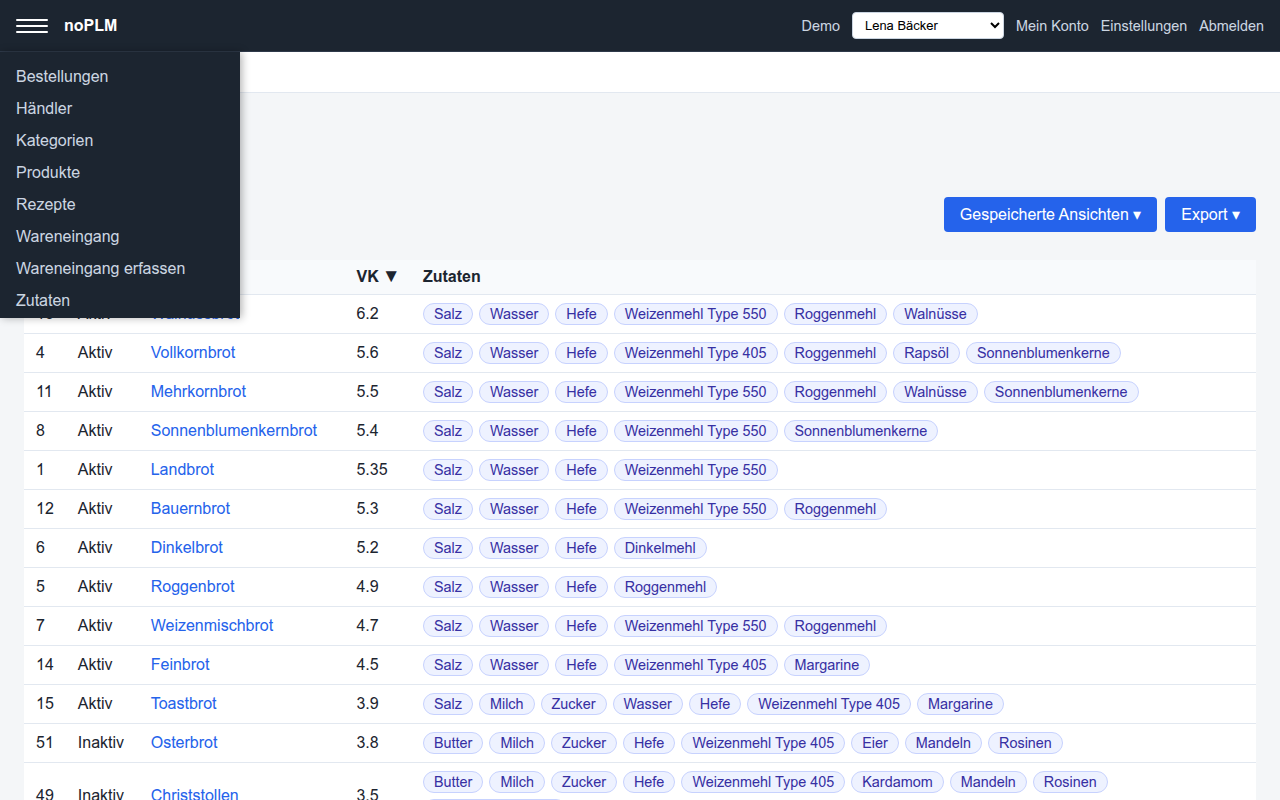Click Sonnenblumenkerne tag in the Vollkornbrot row

coord(1044,353)
